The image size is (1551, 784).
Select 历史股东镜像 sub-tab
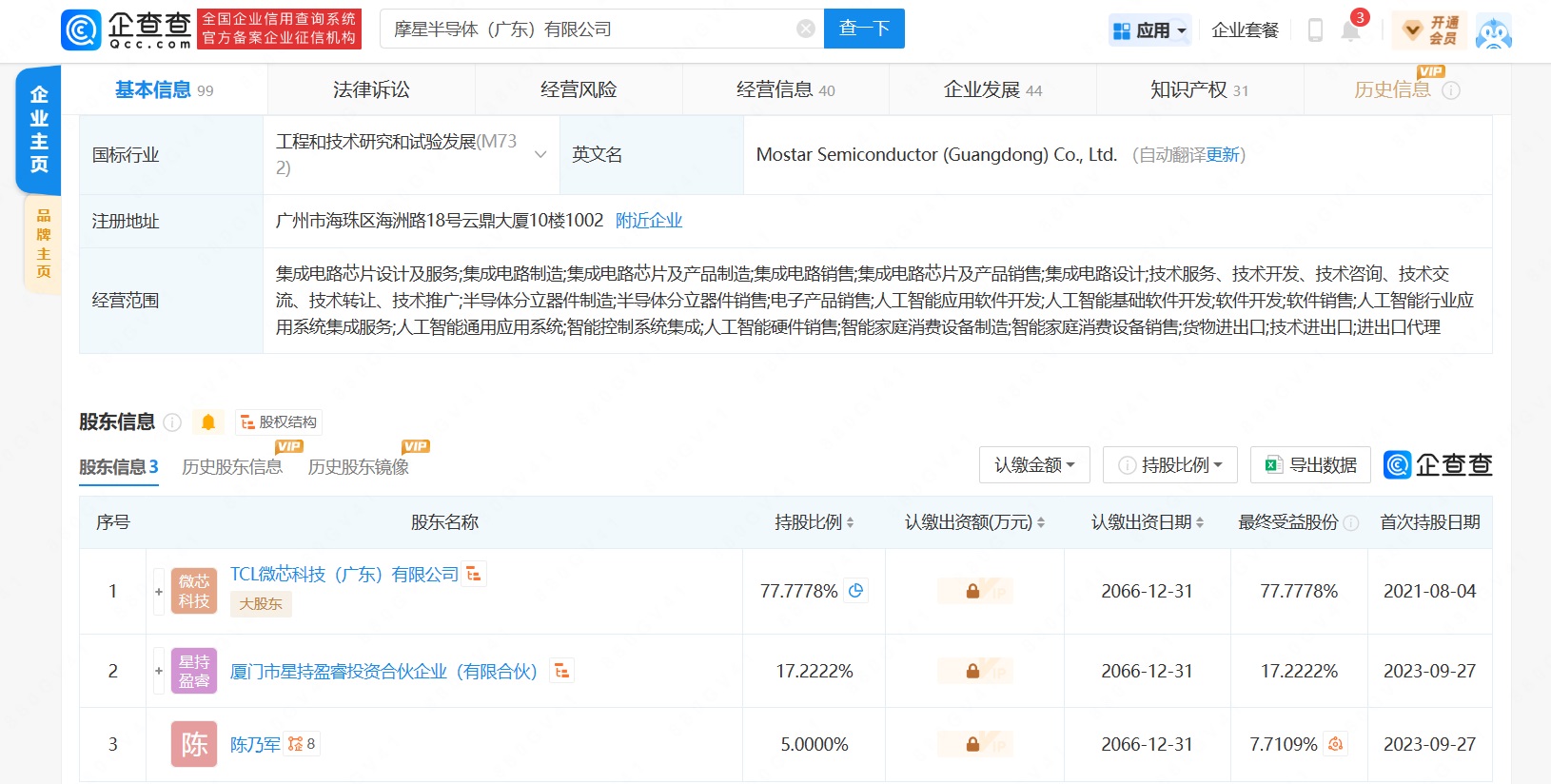[x=358, y=467]
